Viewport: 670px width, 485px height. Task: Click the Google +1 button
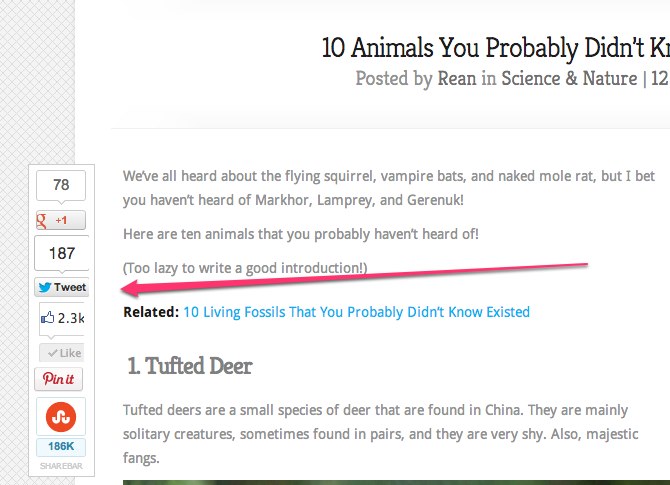click(x=60, y=220)
